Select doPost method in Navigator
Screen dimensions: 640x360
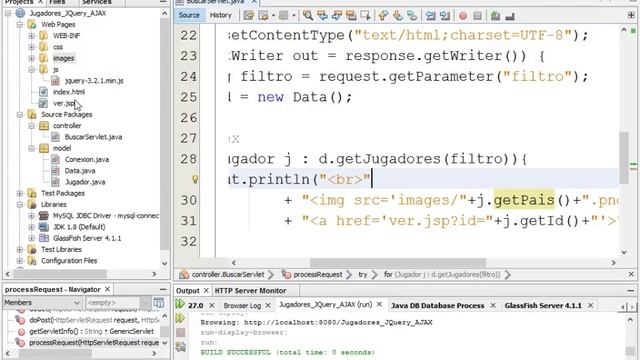[x=94, y=320]
